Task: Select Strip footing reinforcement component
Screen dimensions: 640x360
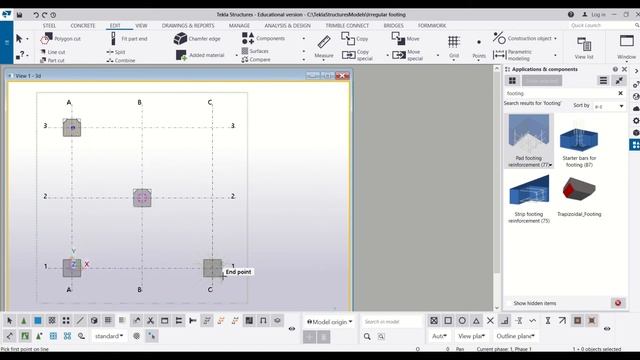Action: (x=529, y=199)
